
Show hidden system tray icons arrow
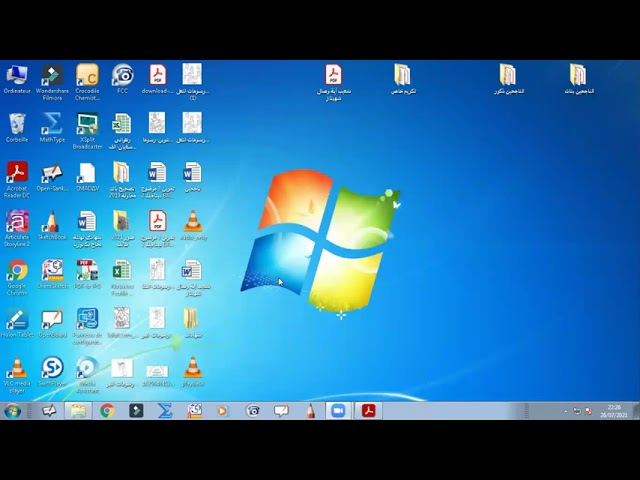click(565, 411)
